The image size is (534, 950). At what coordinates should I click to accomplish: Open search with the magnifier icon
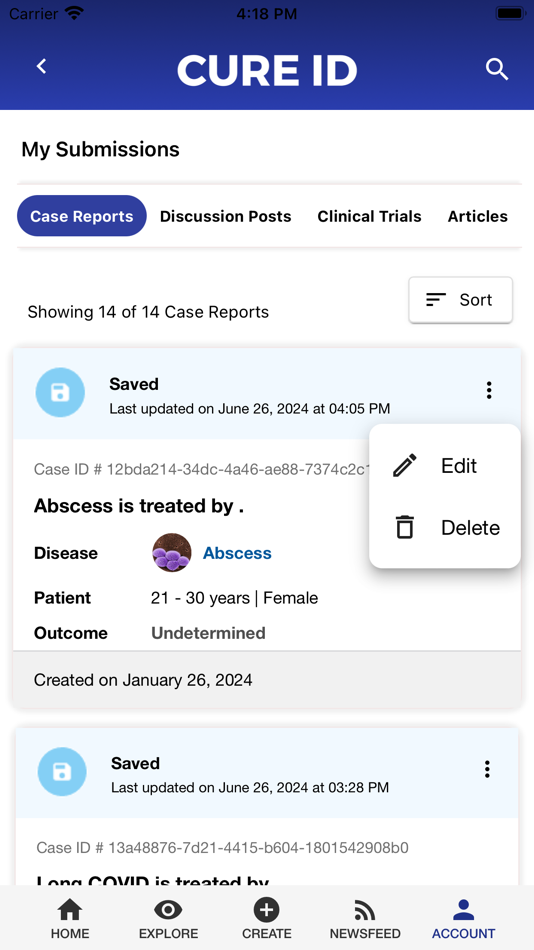497,69
